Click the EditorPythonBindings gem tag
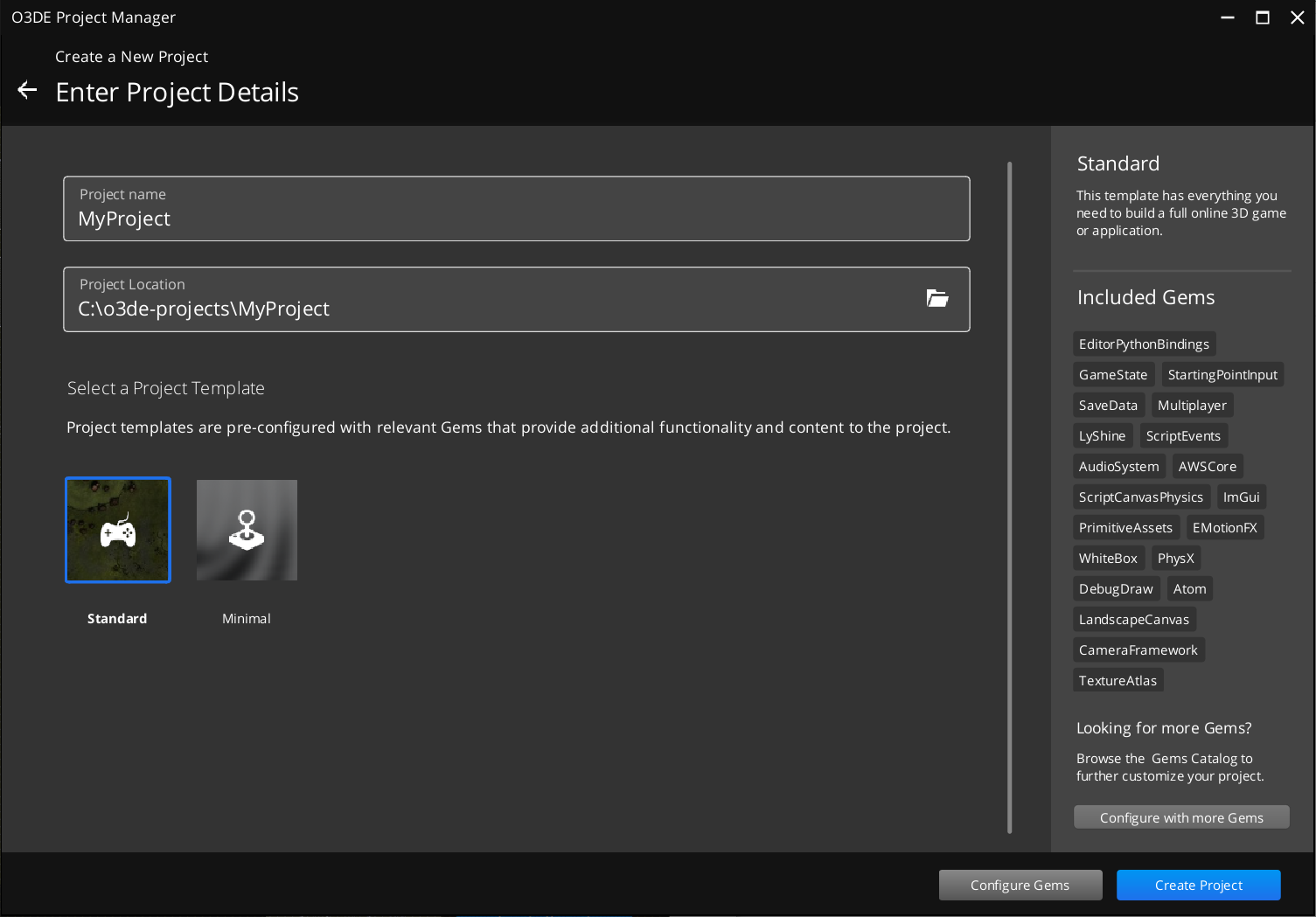Viewport: 1316px width, 917px height. 1144,344
